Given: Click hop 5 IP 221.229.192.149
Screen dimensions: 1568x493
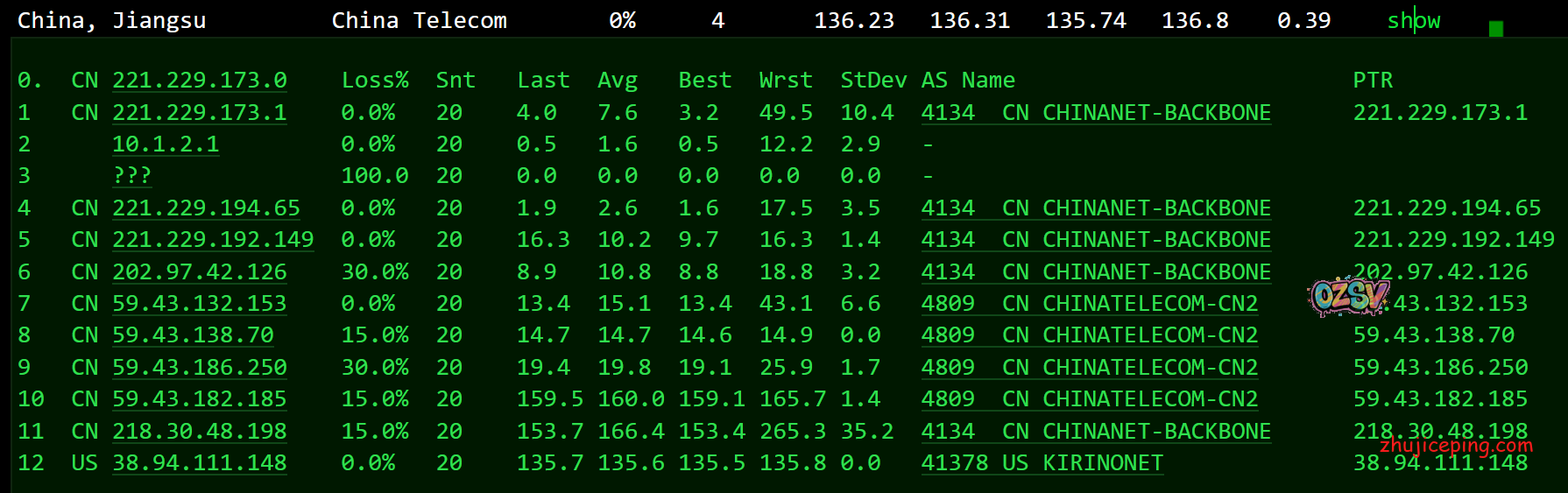Looking at the screenshot, I should (x=213, y=240).
